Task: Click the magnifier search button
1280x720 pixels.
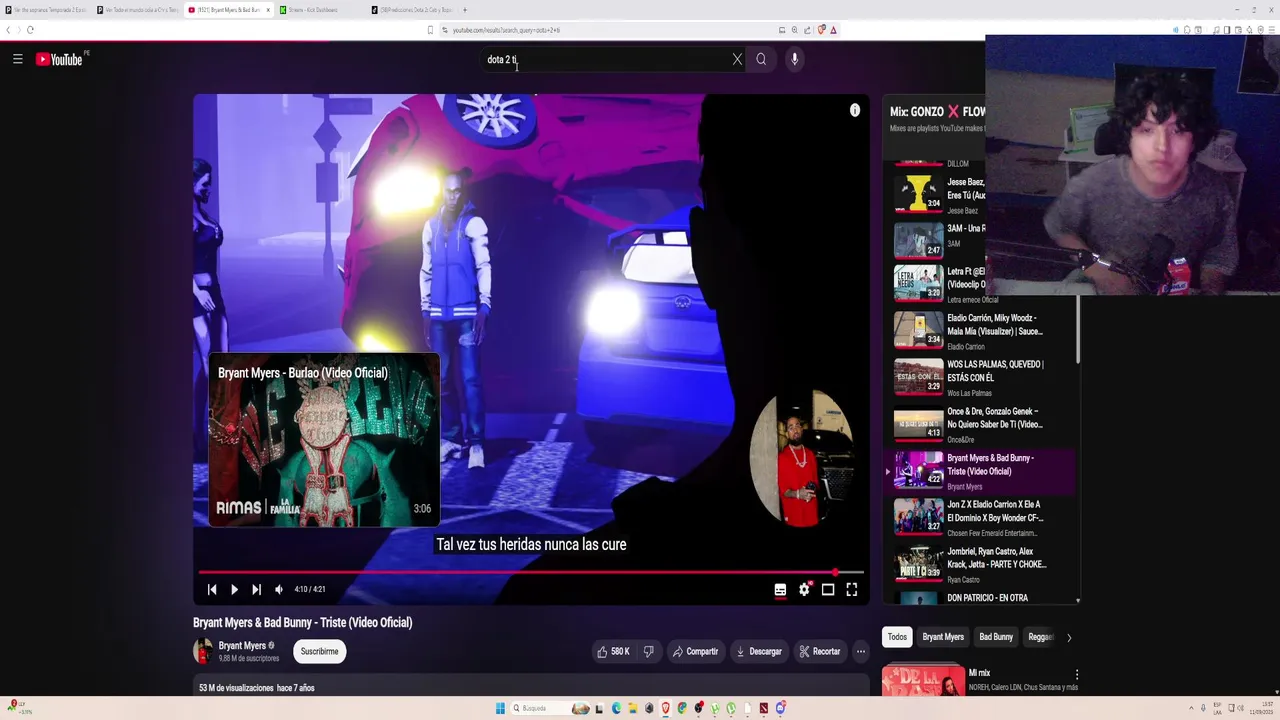Action: pyautogui.click(x=761, y=59)
